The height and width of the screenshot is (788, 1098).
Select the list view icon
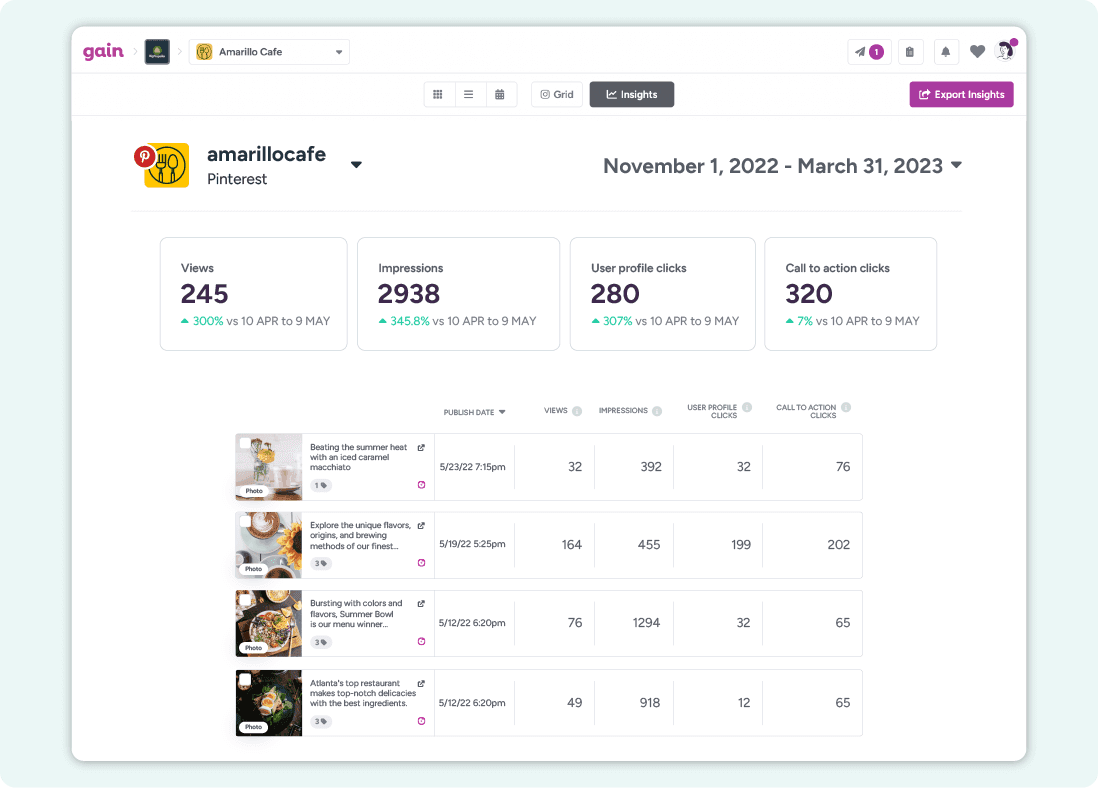[x=469, y=93]
